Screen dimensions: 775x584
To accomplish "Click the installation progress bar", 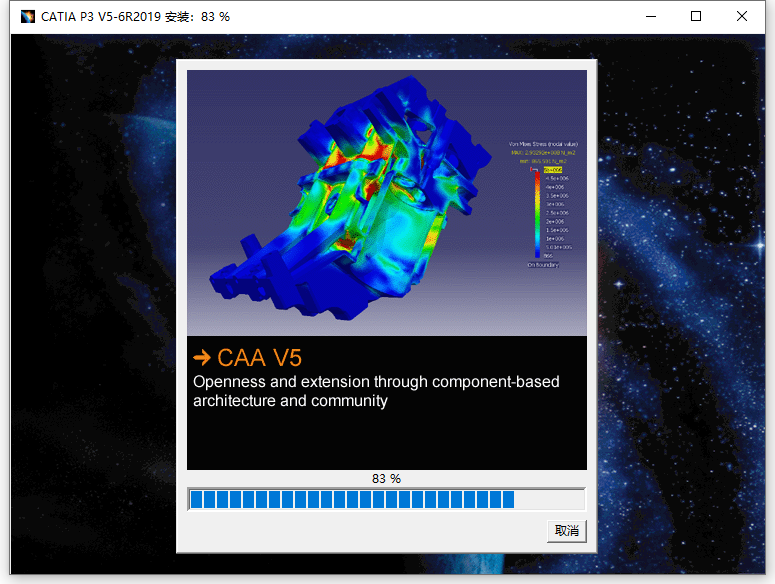I will click(x=387, y=499).
